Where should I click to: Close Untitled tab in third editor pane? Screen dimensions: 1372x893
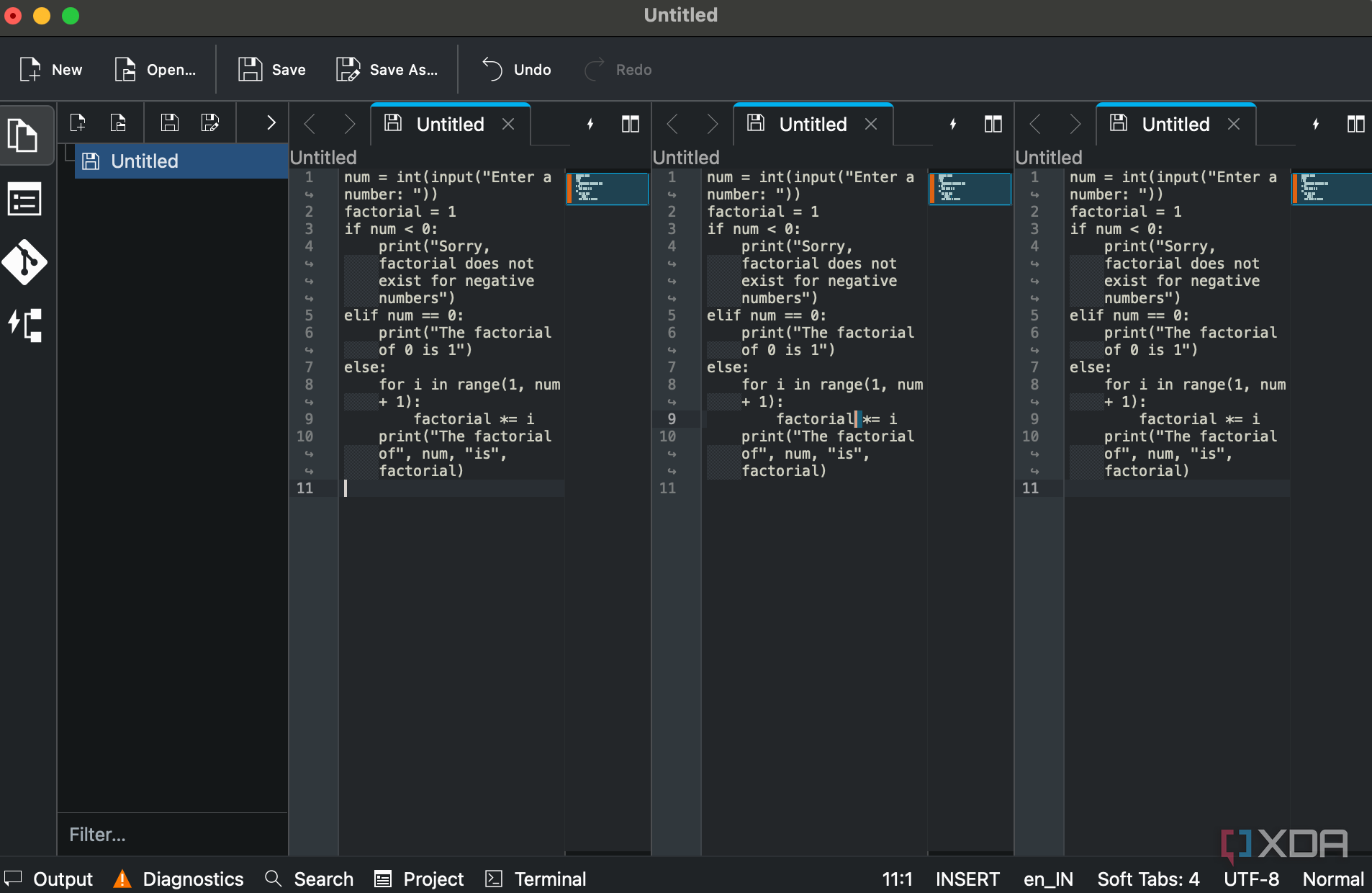click(1234, 125)
